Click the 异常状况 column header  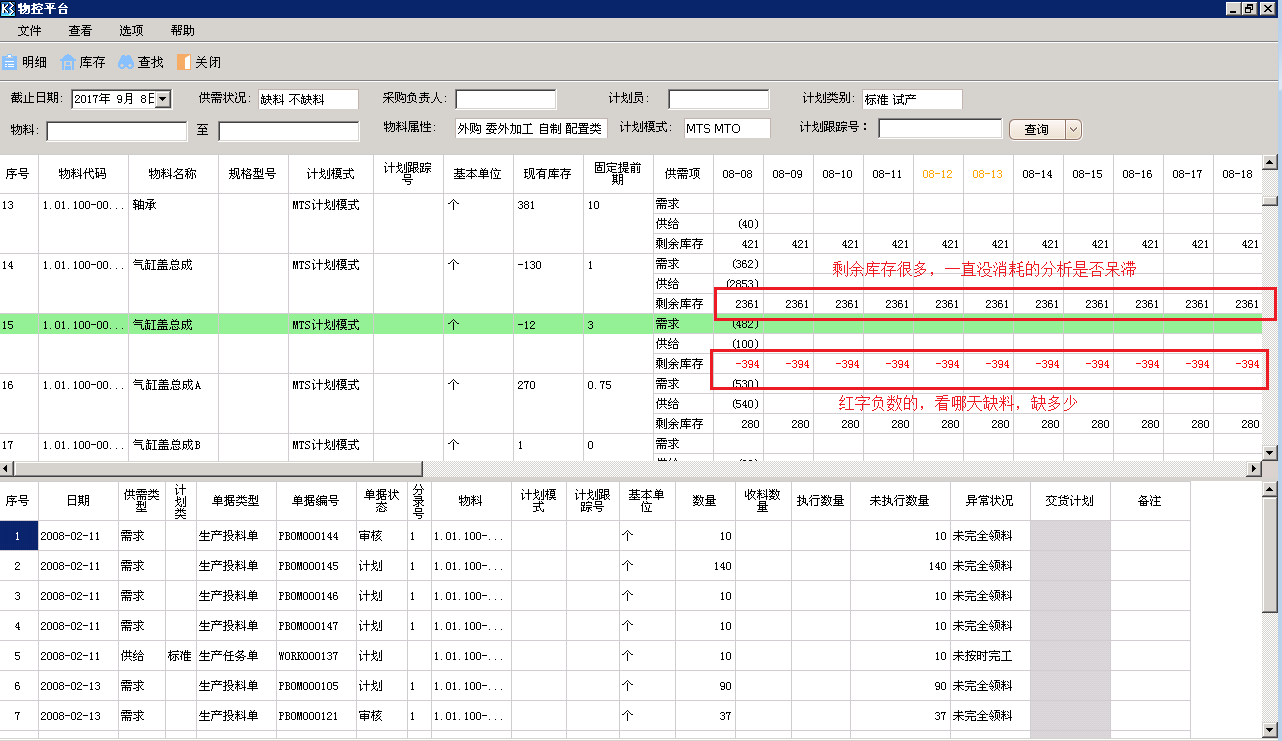pyautogui.click(x=990, y=501)
